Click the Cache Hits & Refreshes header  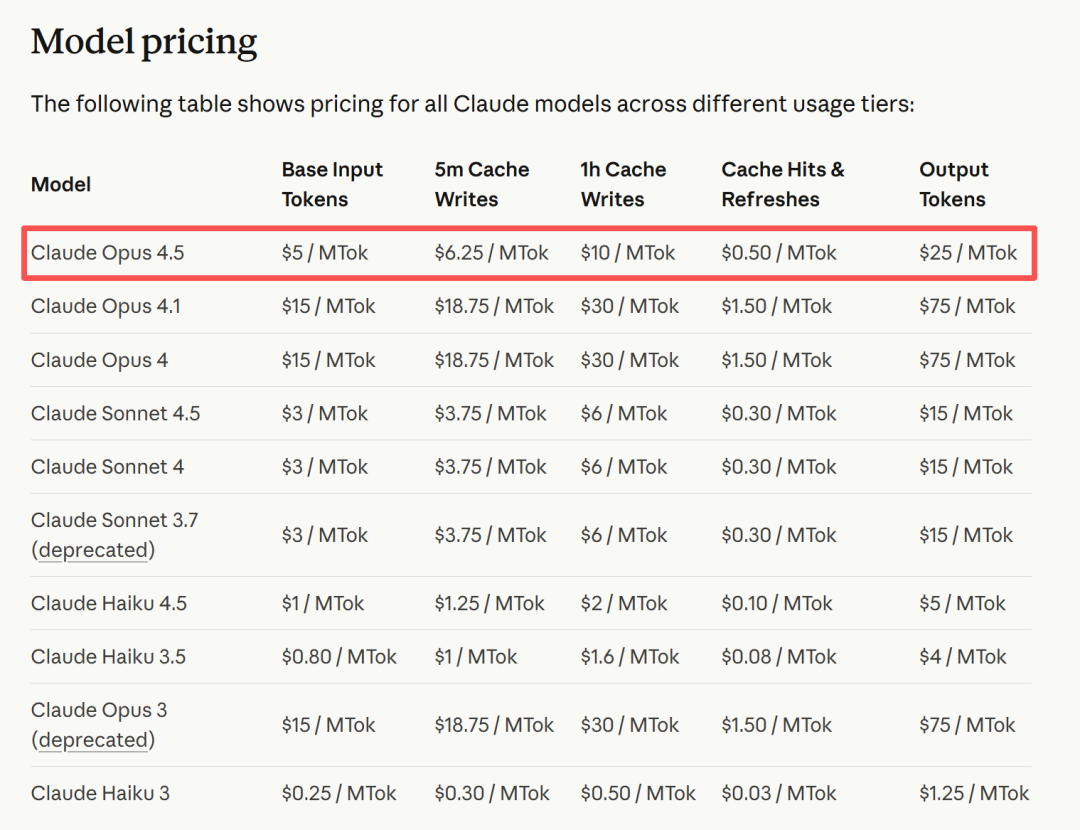click(x=783, y=184)
